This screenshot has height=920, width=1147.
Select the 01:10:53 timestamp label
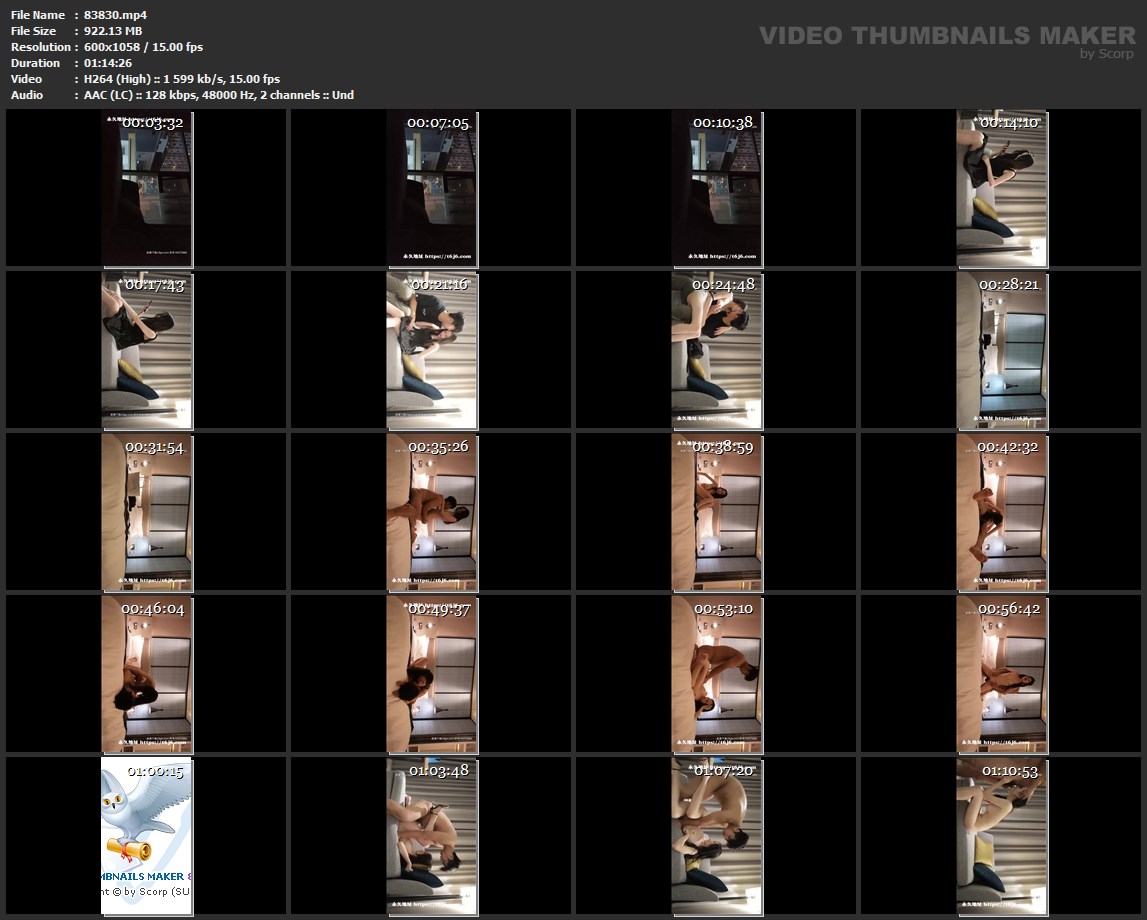click(x=1009, y=771)
